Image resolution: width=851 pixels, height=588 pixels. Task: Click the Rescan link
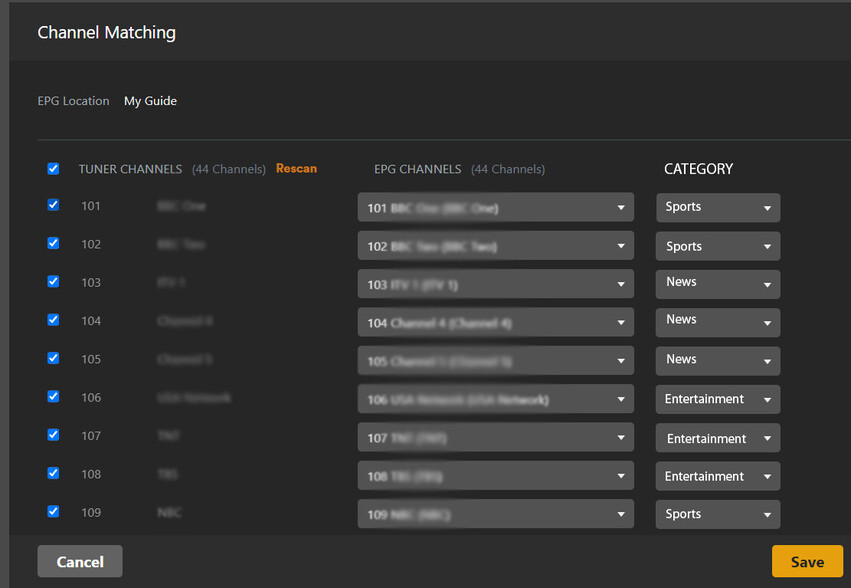(296, 169)
